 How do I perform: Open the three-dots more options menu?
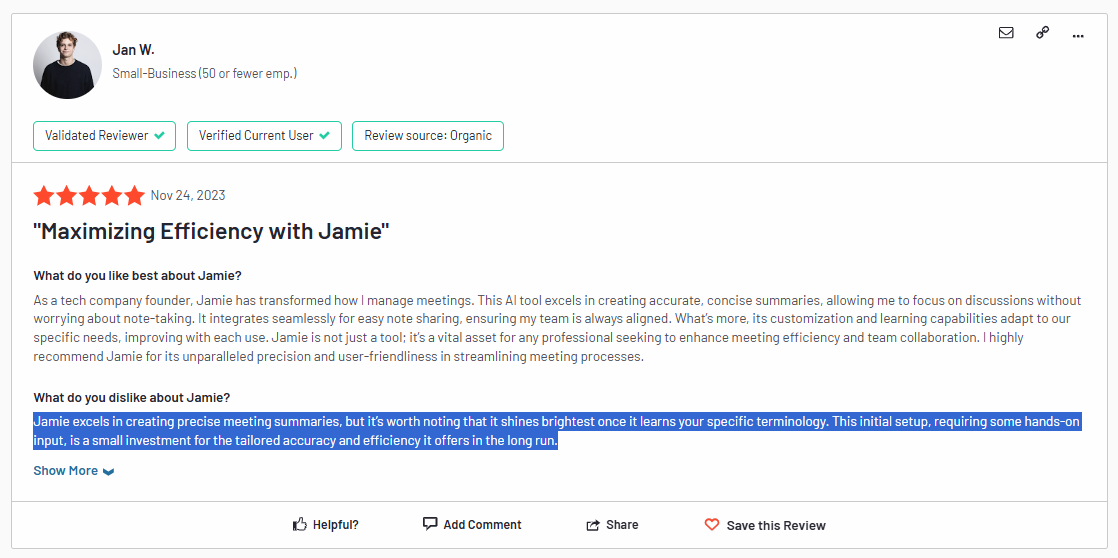click(x=1078, y=35)
